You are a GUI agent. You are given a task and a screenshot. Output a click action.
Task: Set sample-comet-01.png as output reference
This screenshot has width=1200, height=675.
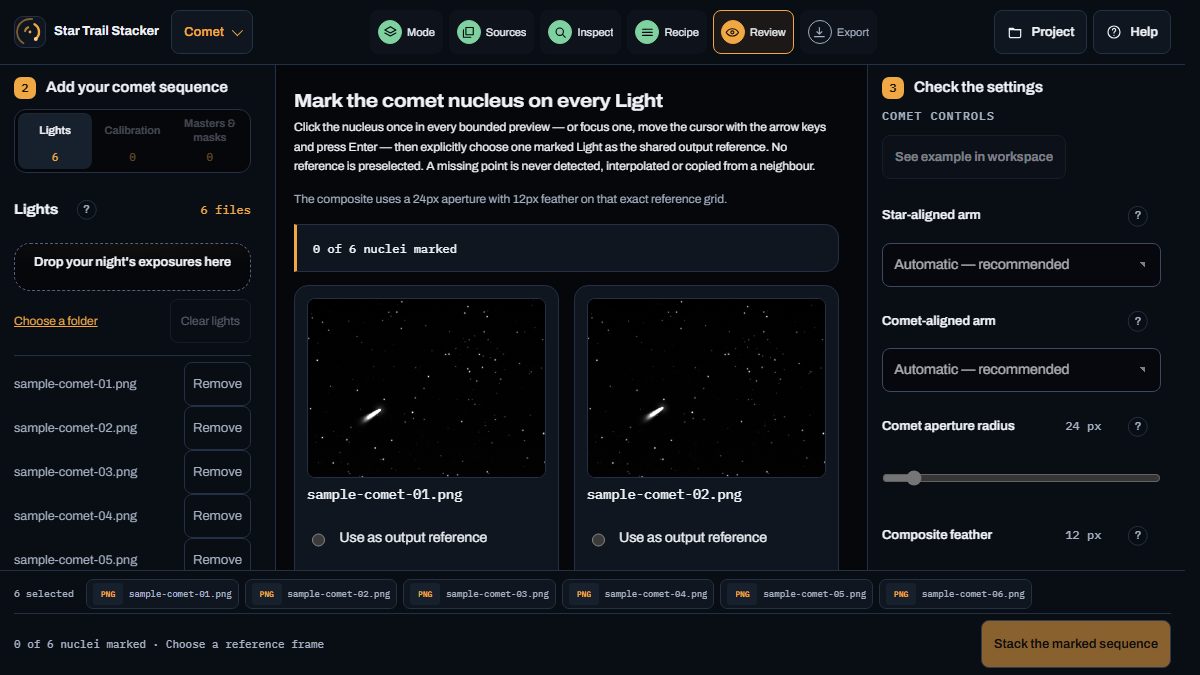(x=319, y=539)
